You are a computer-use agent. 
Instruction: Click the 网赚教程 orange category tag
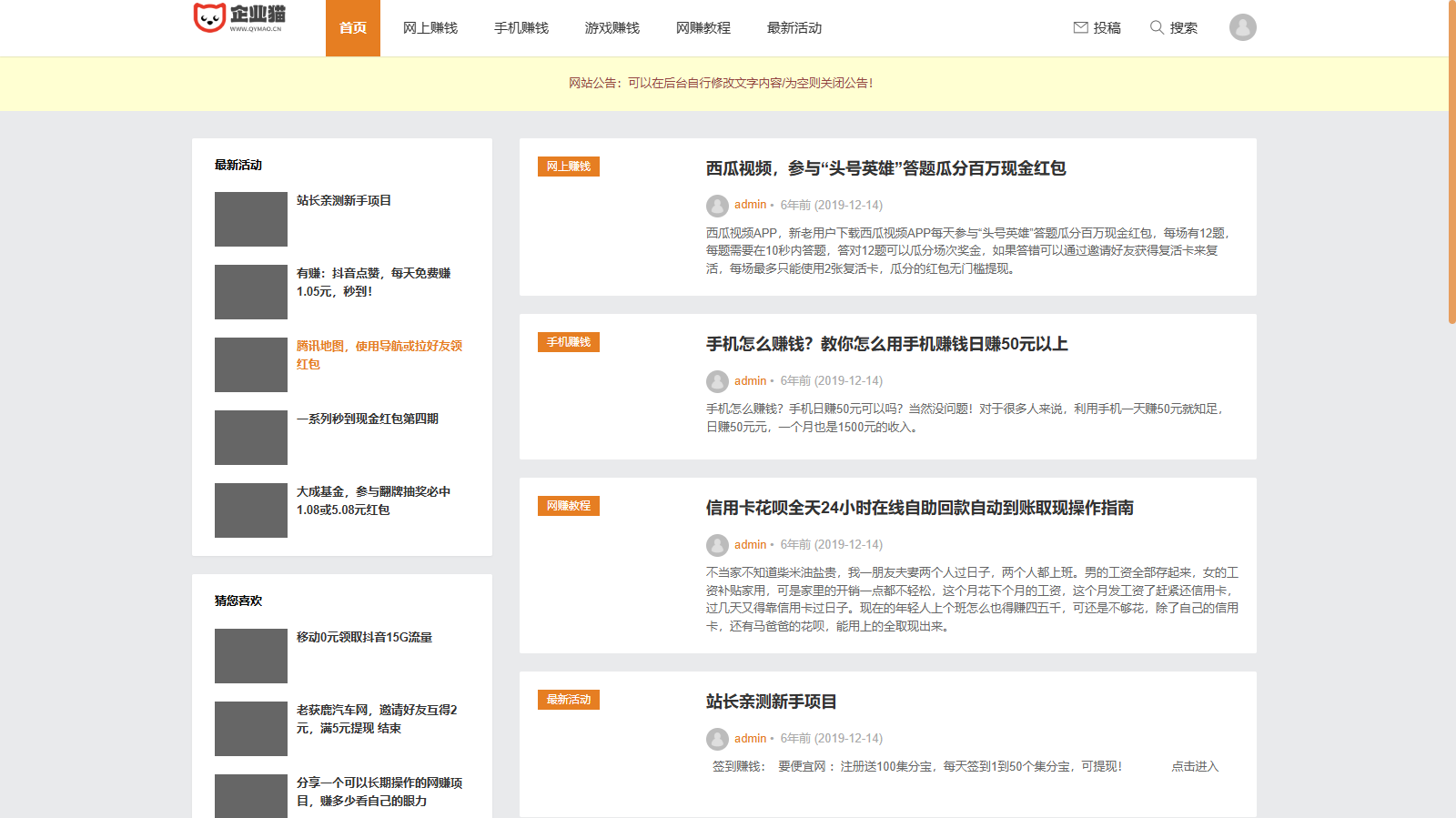click(569, 506)
